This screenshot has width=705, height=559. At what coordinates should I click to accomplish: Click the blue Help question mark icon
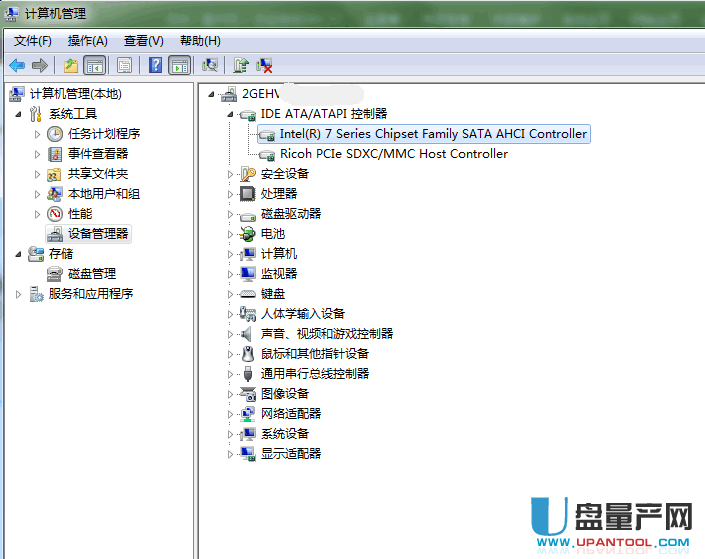tap(155, 65)
